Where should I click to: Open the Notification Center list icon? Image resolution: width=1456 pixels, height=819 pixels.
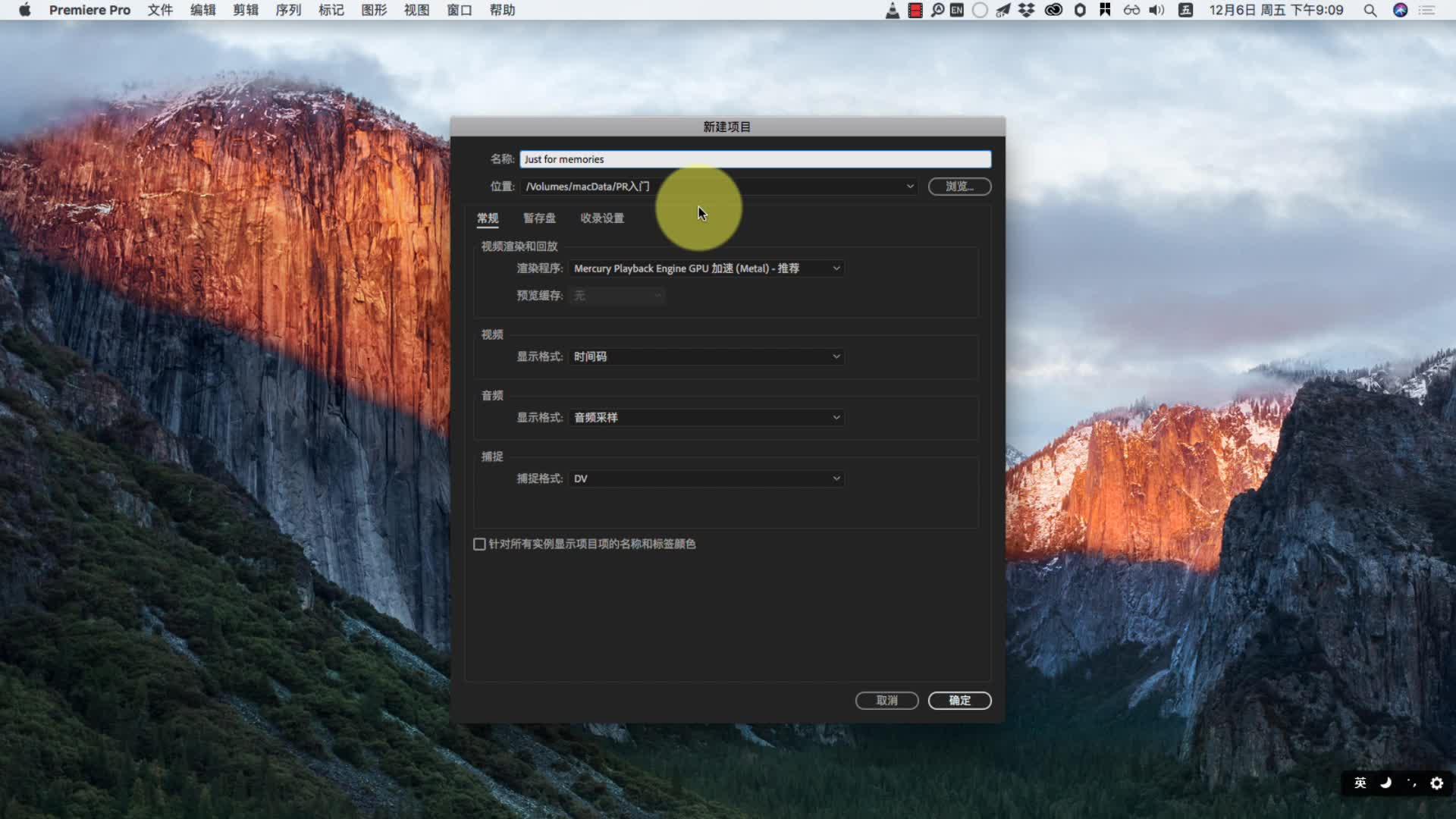[1427, 10]
